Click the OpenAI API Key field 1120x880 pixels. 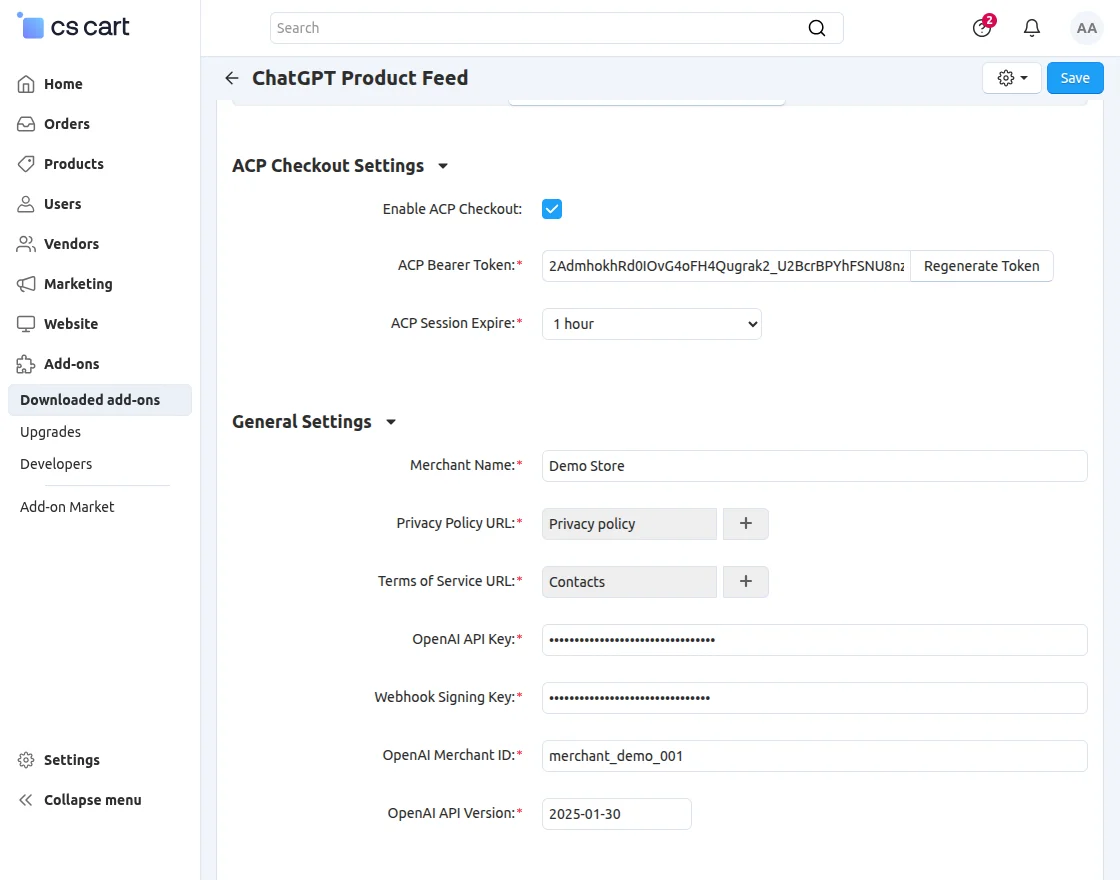814,641
